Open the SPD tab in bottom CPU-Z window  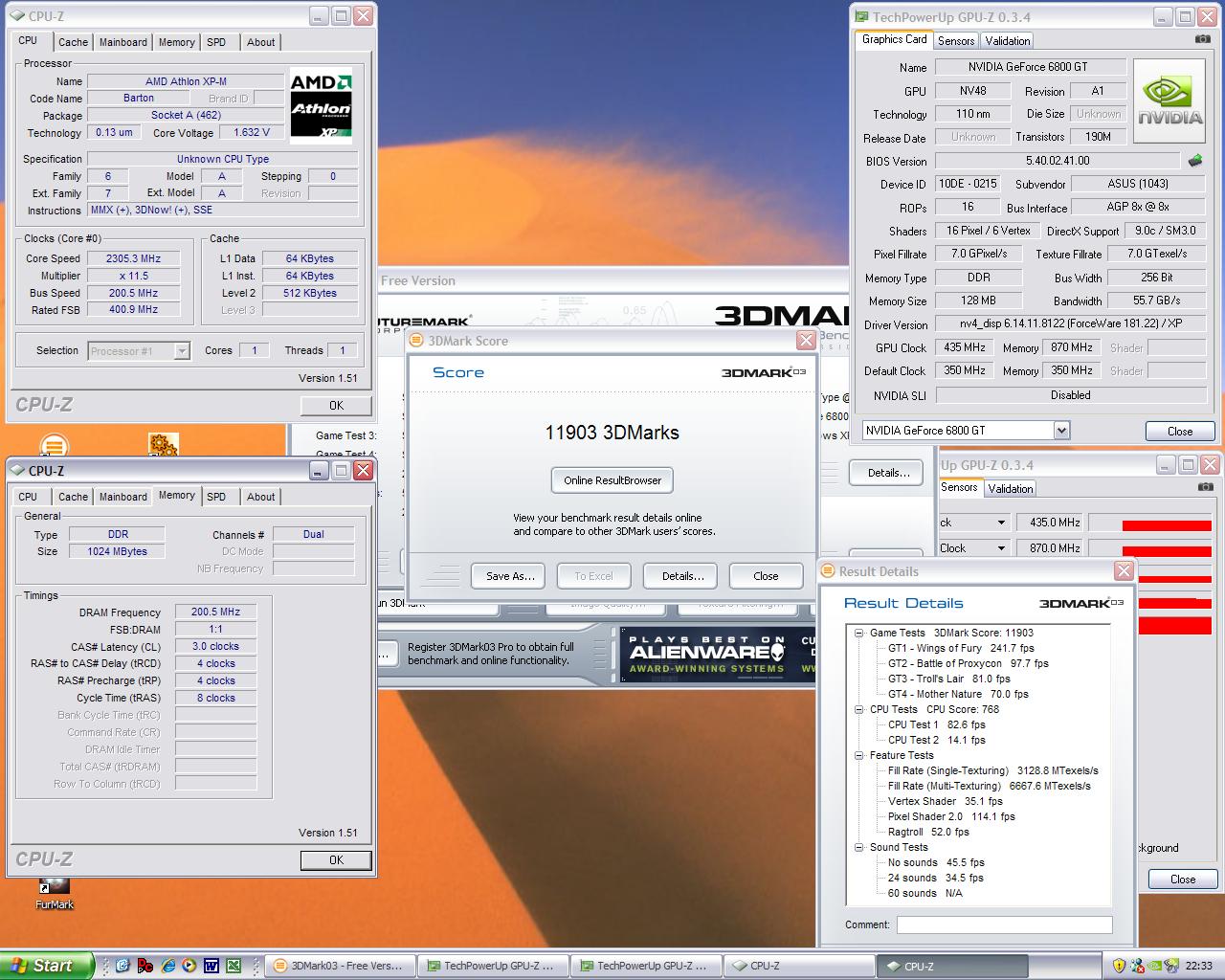(216, 497)
